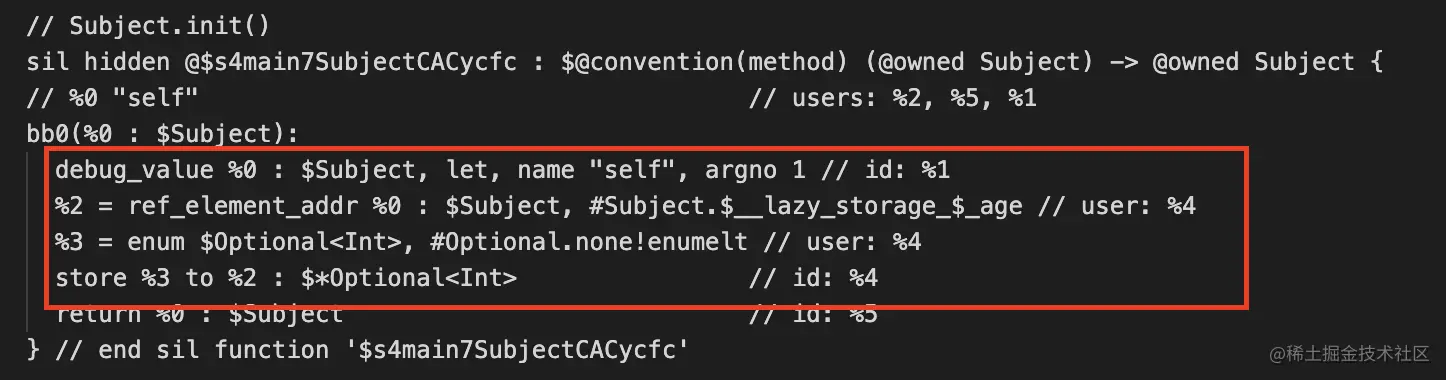
Task: Click the 'bb0(%0 : $Subject):' block label
Action: 163,134
